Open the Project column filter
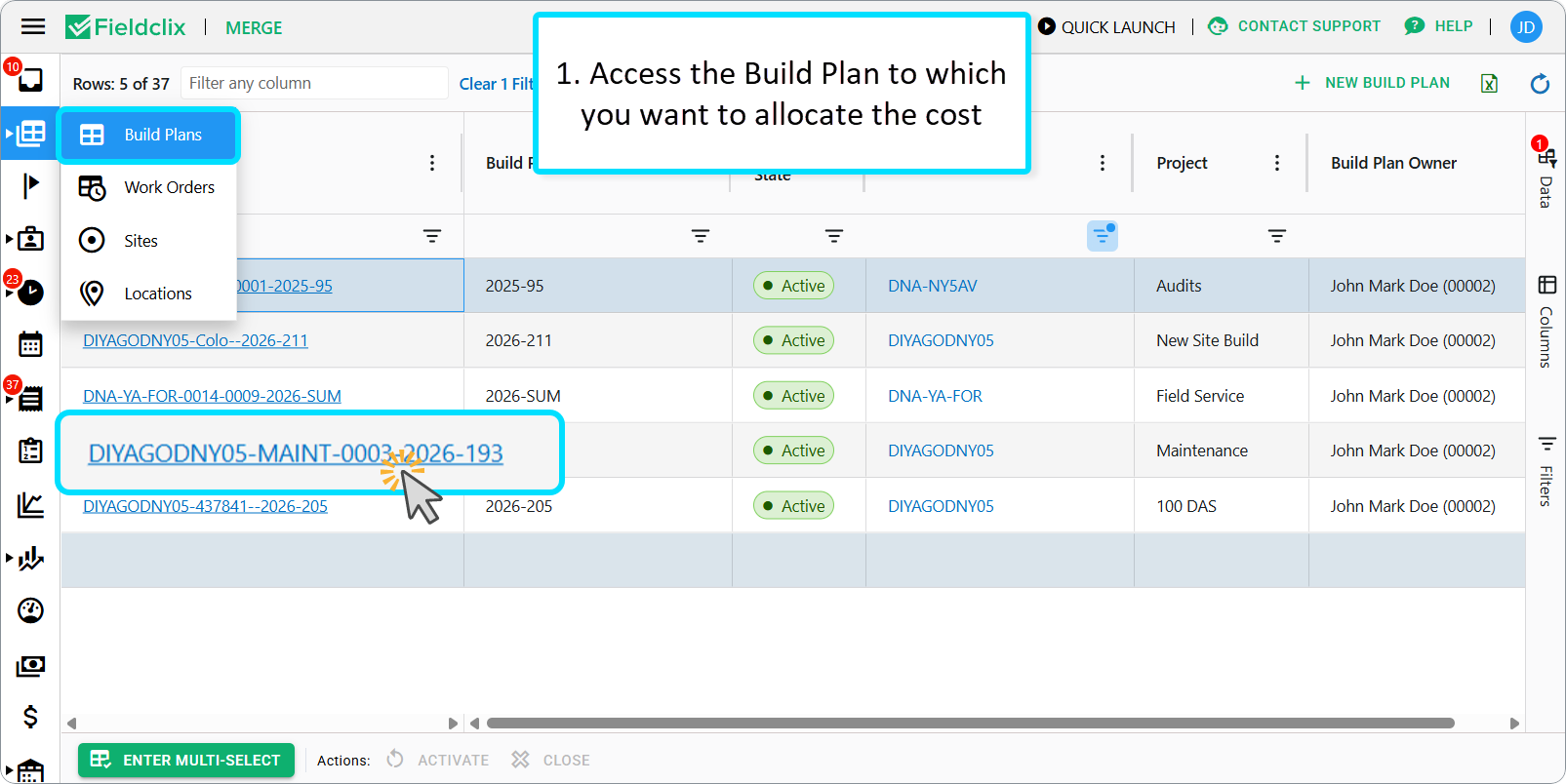 [x=1277, y=236]
